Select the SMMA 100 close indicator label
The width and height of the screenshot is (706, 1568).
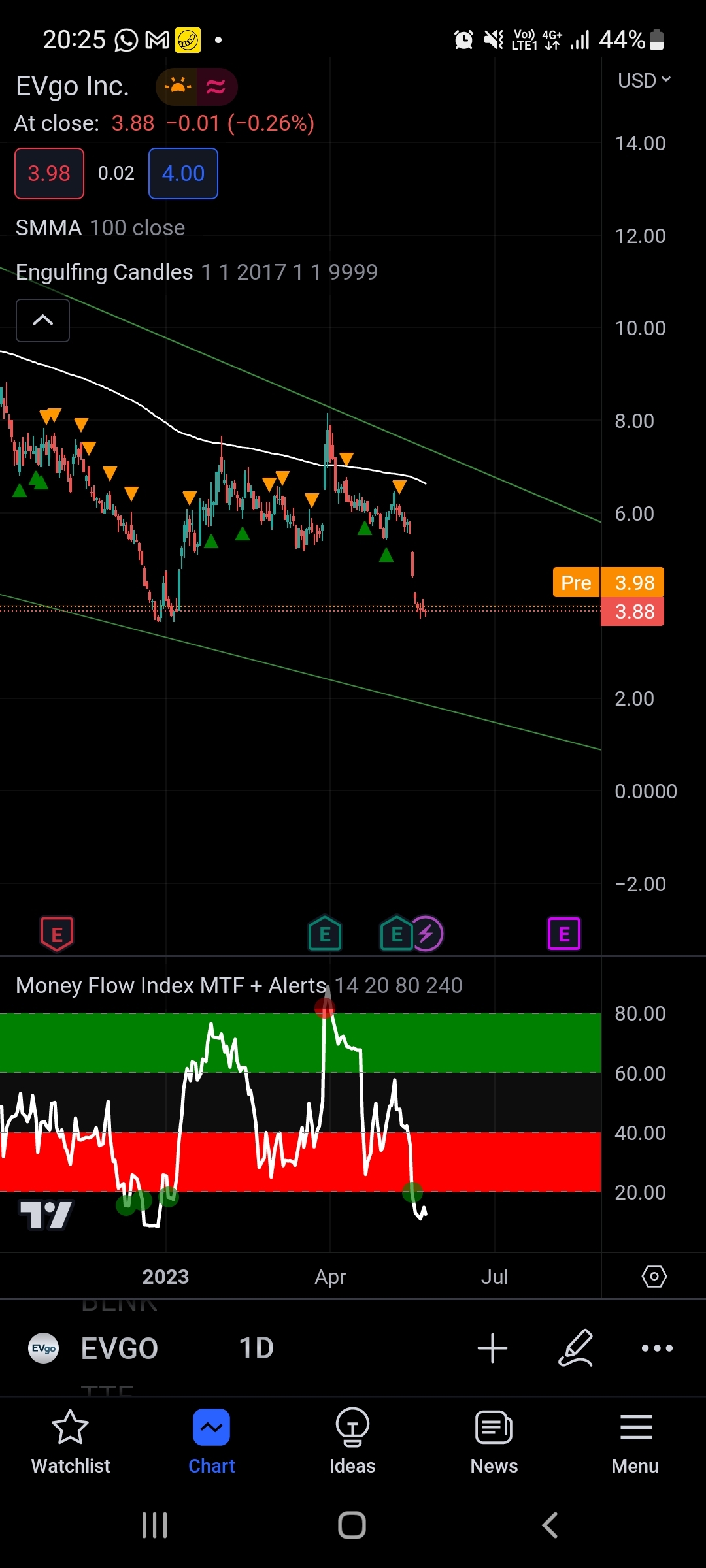tap(100, 227)
